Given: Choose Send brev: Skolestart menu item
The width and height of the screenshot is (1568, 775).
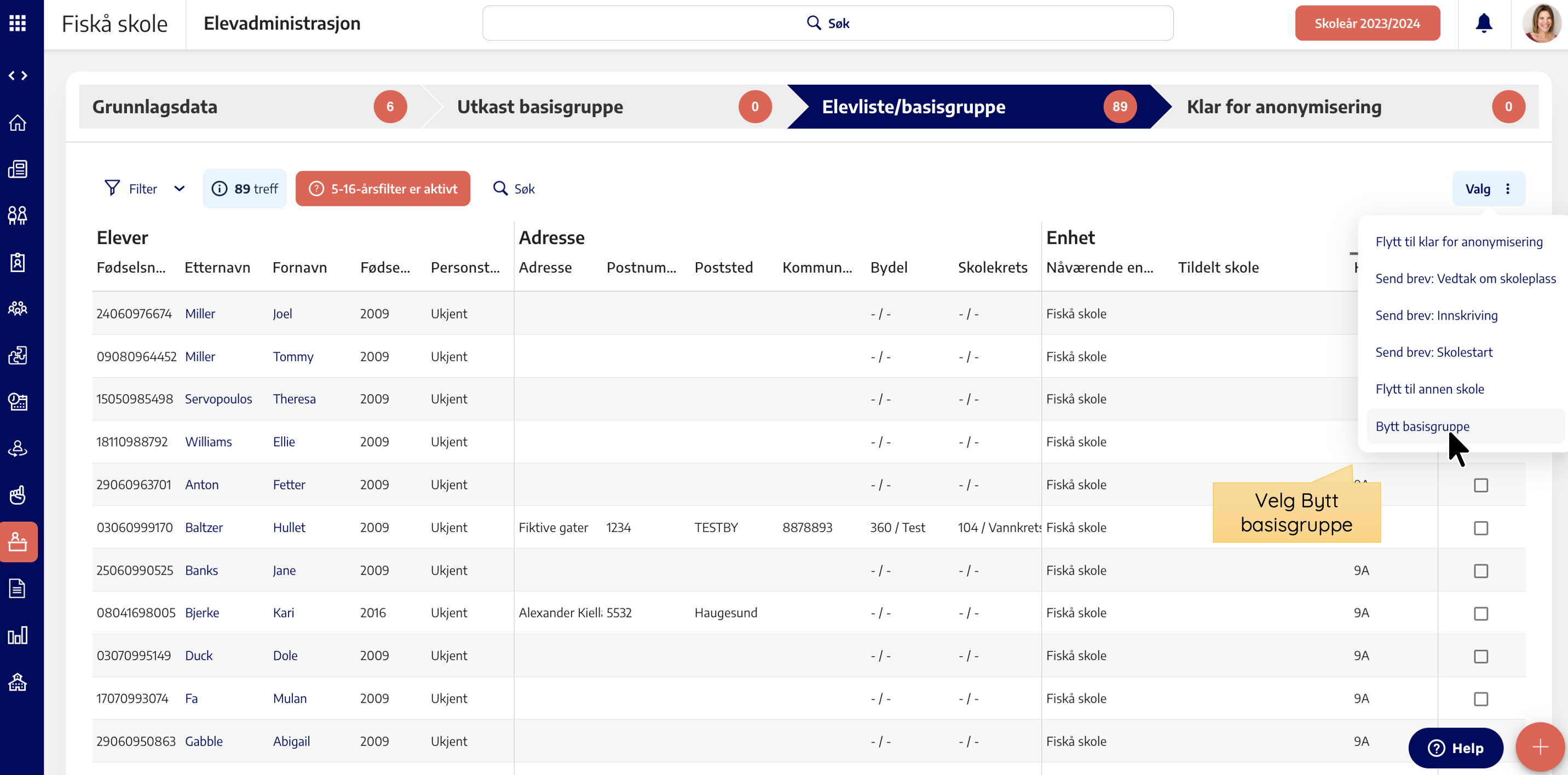Looking at the screenshot, I should tap(1433, 352).
